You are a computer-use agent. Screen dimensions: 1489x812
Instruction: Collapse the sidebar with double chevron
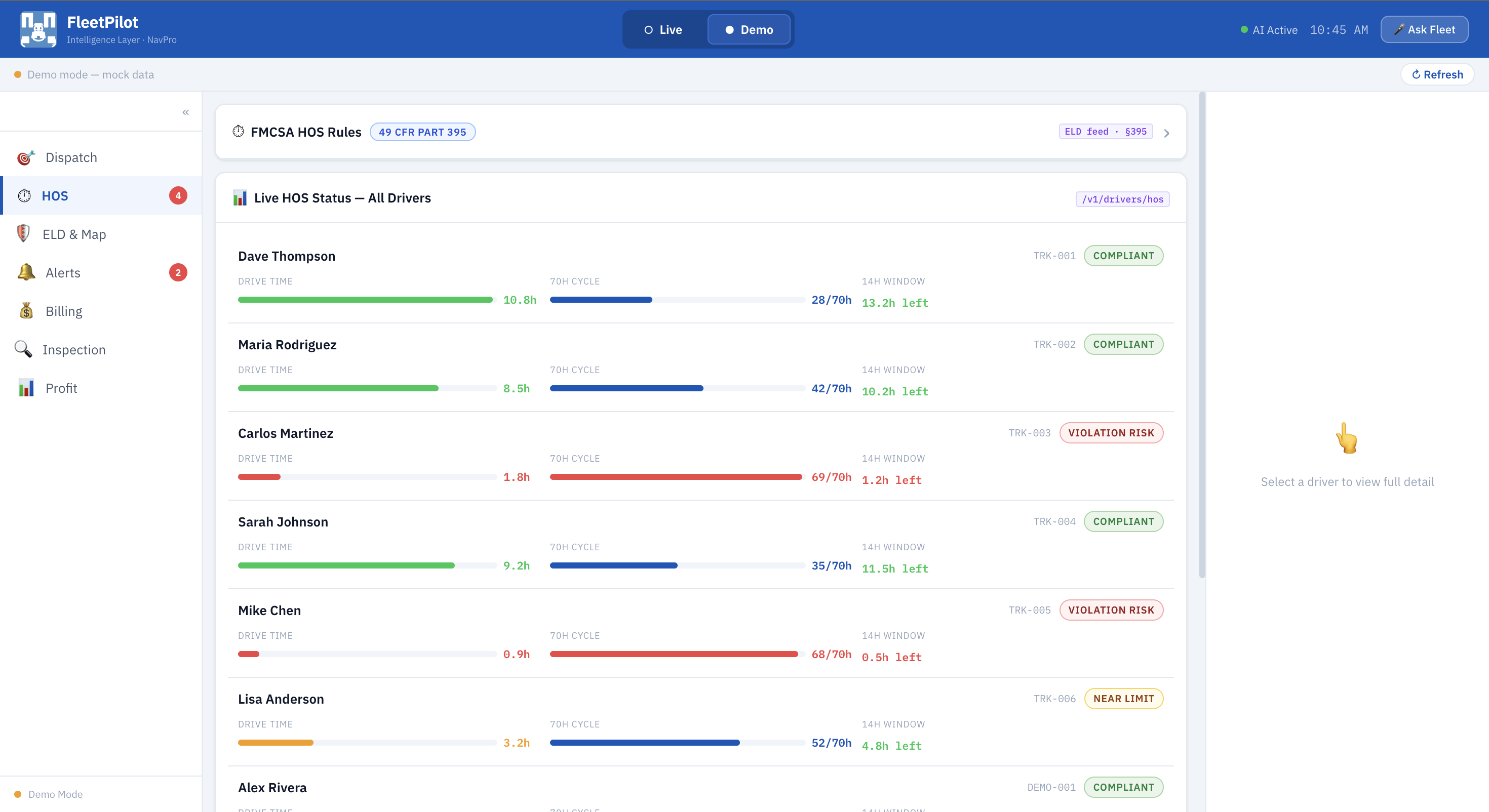point(185,112)
